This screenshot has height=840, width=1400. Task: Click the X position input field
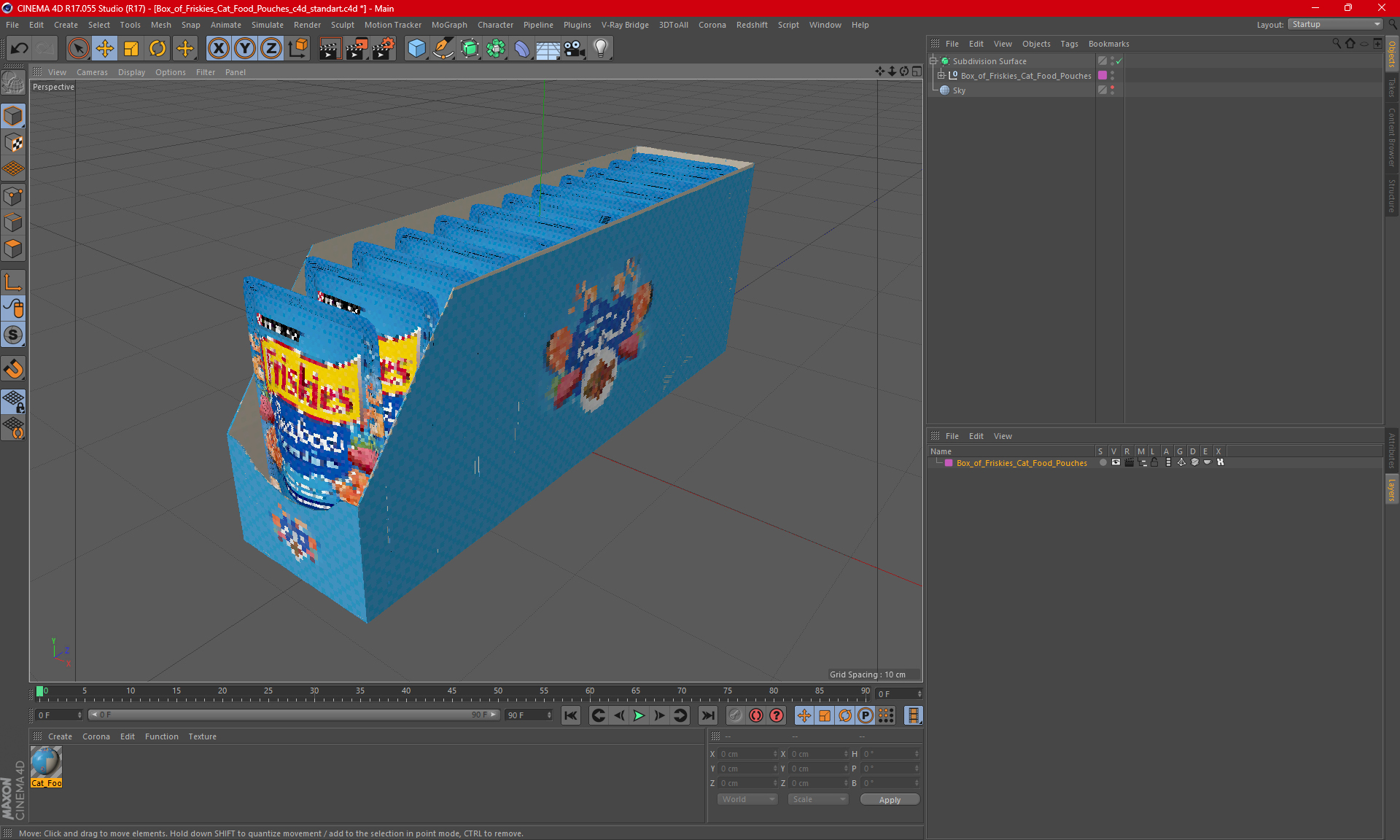[x=747, y=754]
